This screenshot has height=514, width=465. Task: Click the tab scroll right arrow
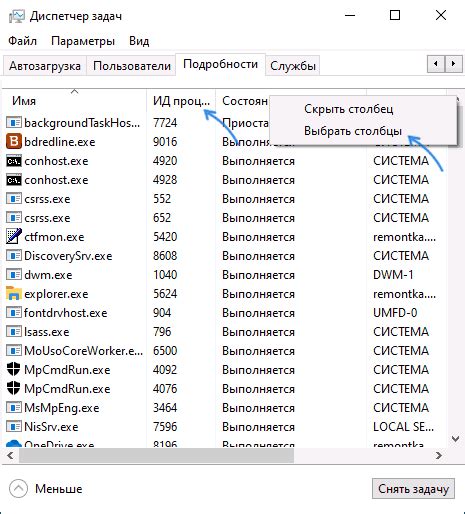[x=454, y=63]
